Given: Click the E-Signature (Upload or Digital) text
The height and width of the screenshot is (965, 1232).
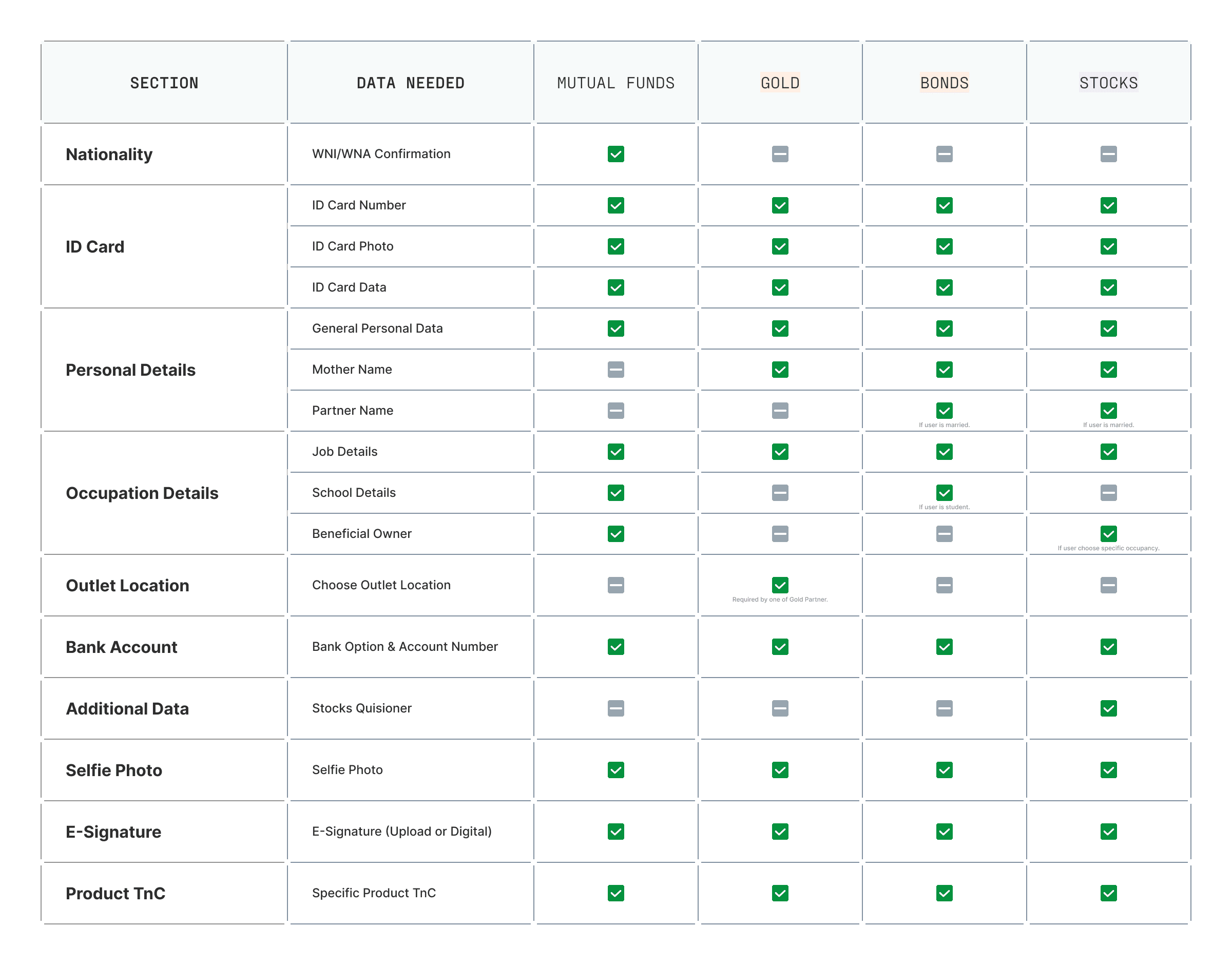Looking at the screenshot, I should 401,831.
